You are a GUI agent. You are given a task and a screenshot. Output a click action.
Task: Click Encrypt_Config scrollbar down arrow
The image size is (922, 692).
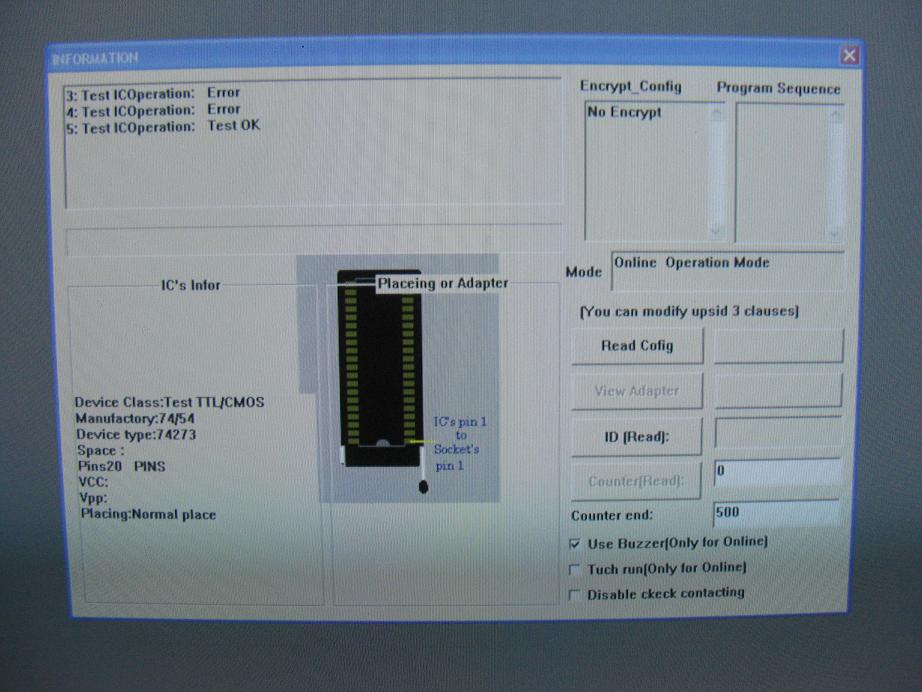tap(716, 232)
